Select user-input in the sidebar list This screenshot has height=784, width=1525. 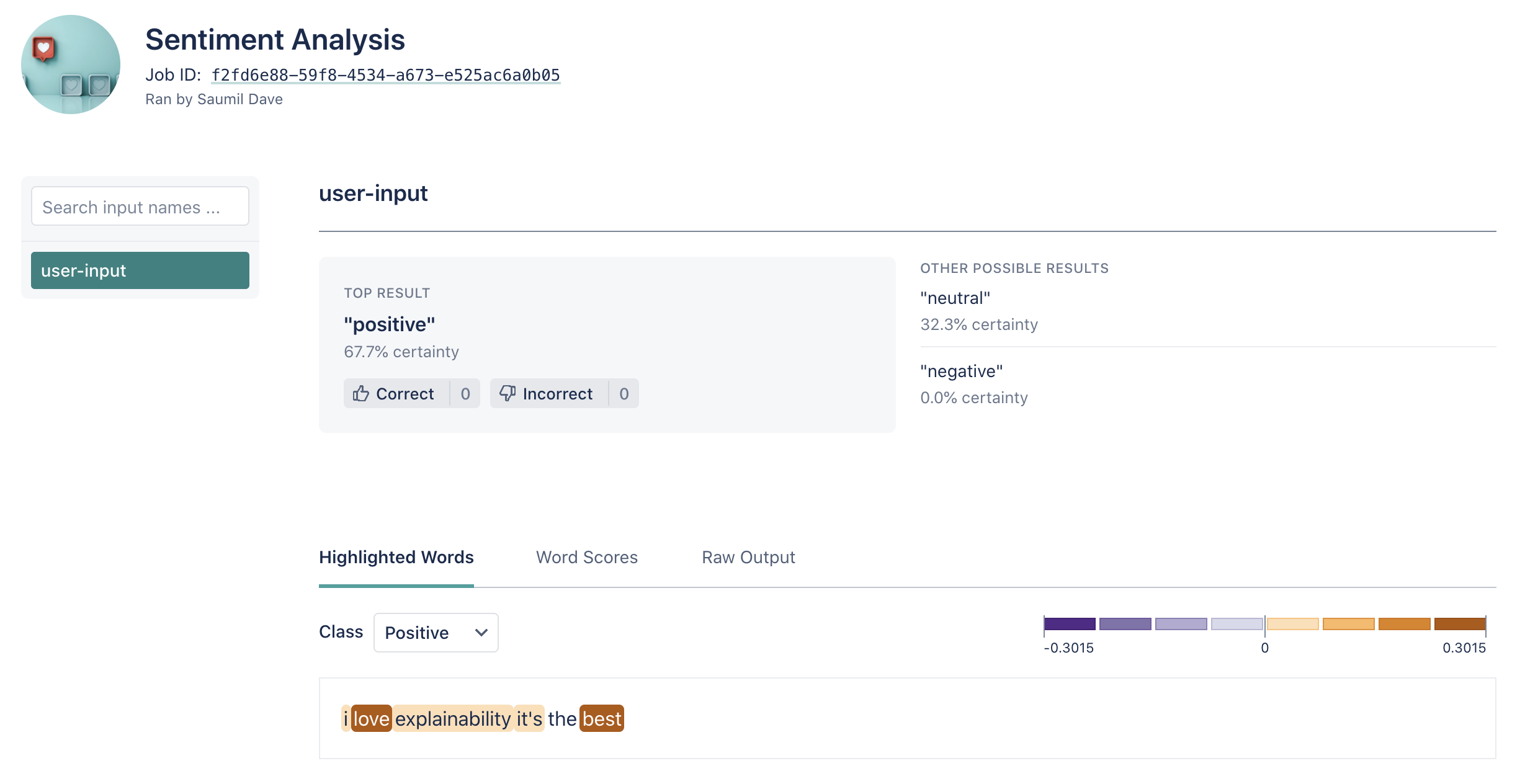click(x=140, y=270)
